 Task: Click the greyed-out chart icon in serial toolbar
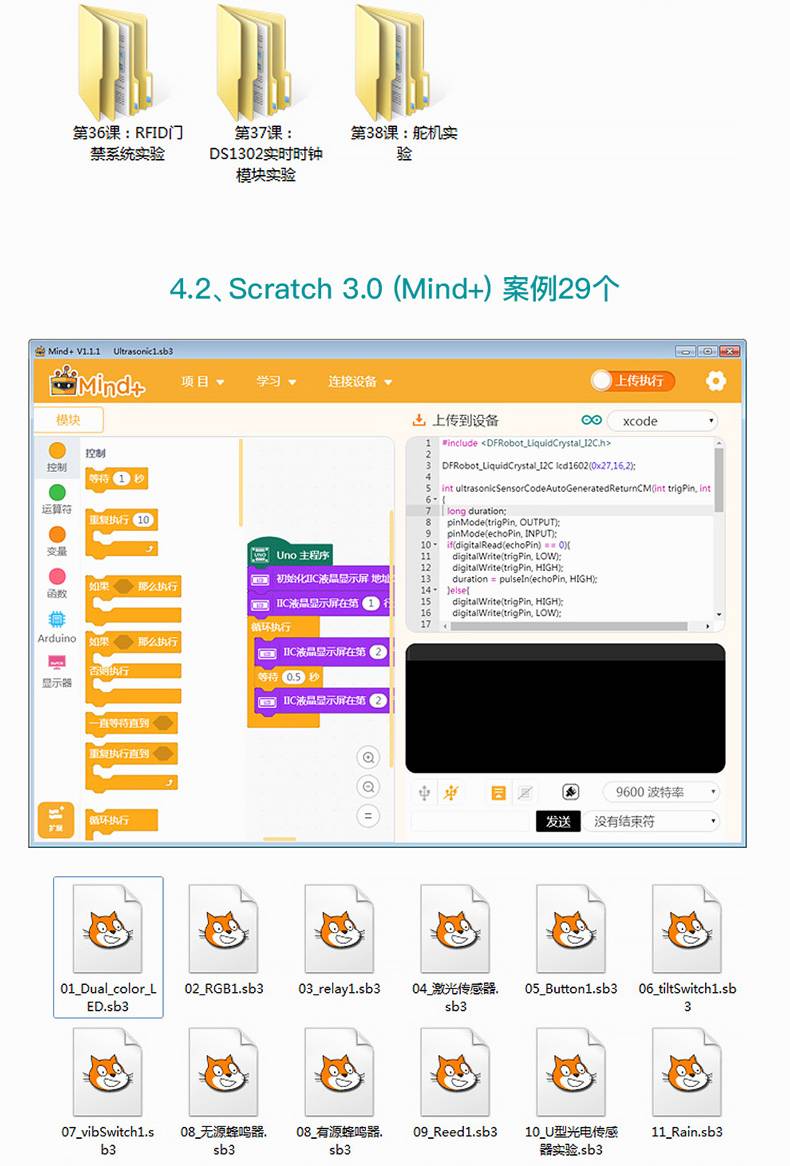[525, 793]
